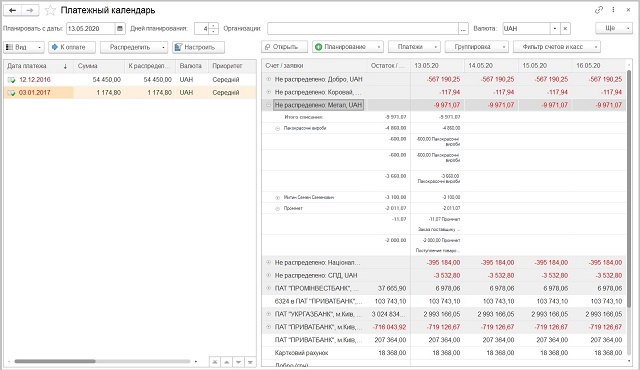Select 6324 в ПАТ ПРИВАТБАНК account row

pyautogui.click(x=444, y=301)
